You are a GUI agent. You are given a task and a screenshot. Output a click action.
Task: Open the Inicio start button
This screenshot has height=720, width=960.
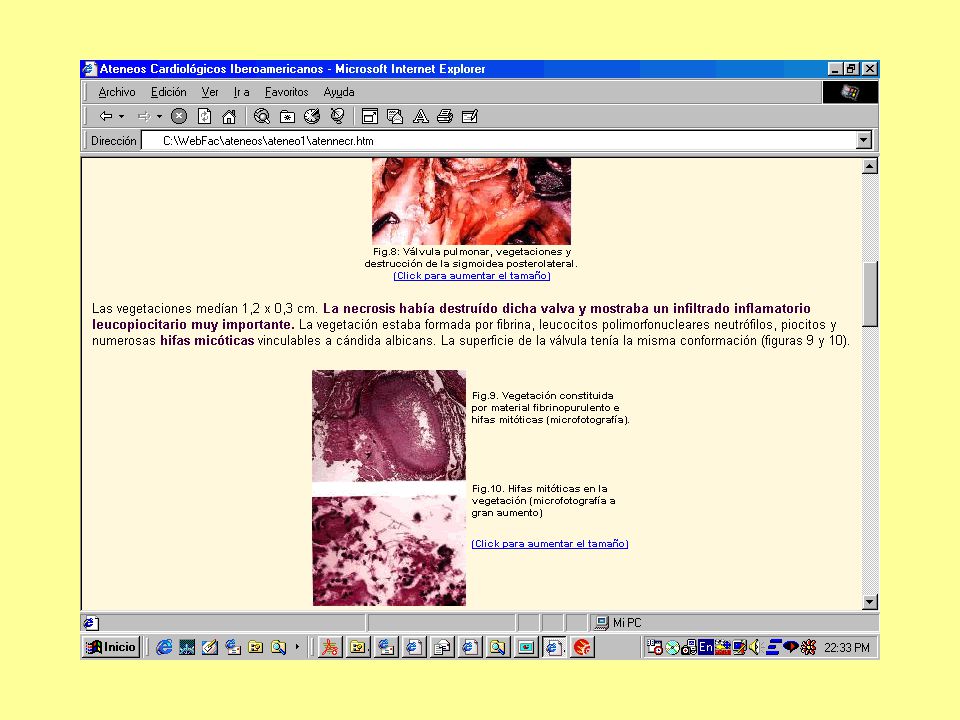(111, 647)
